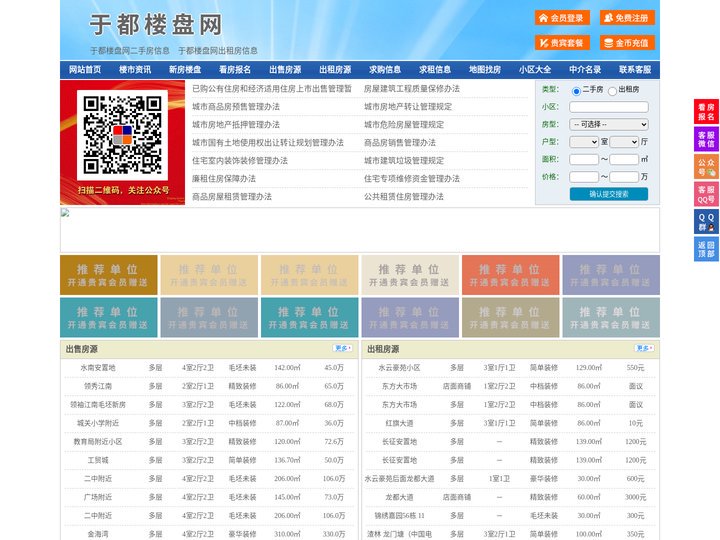Open 廉租住房保障办法 link

pos(224,179)
